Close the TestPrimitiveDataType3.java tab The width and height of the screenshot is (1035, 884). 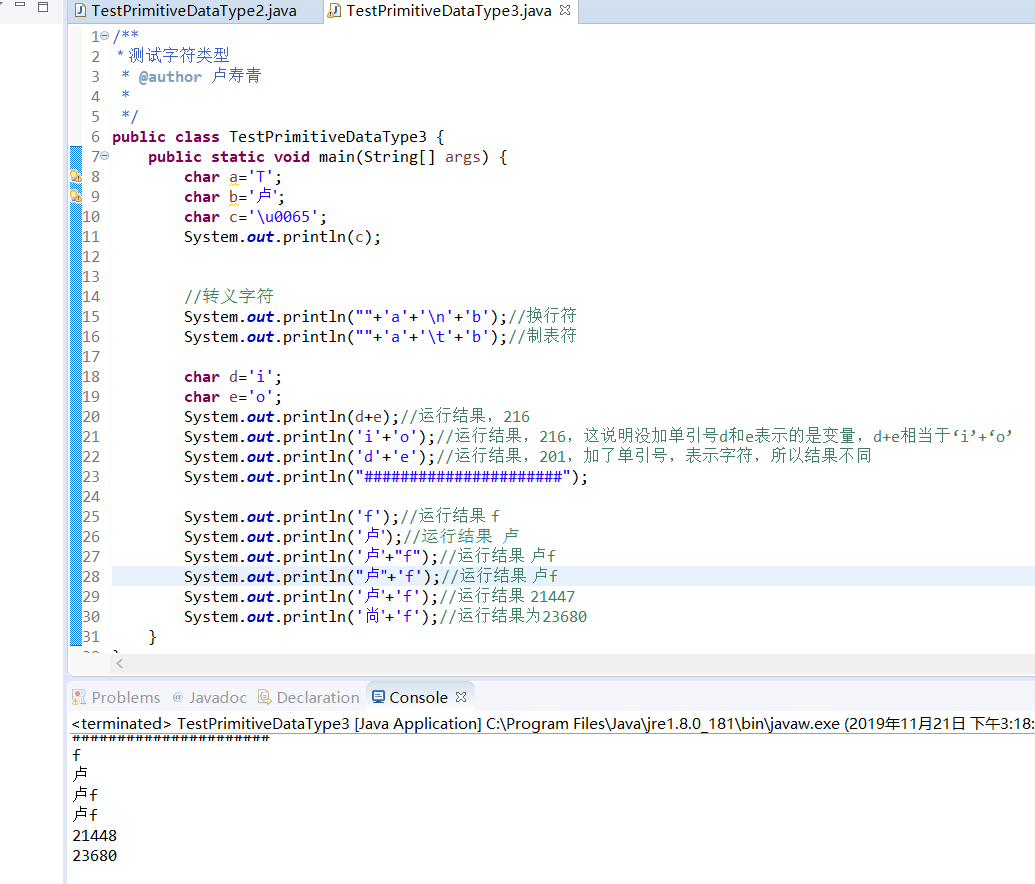coord(565,10)
